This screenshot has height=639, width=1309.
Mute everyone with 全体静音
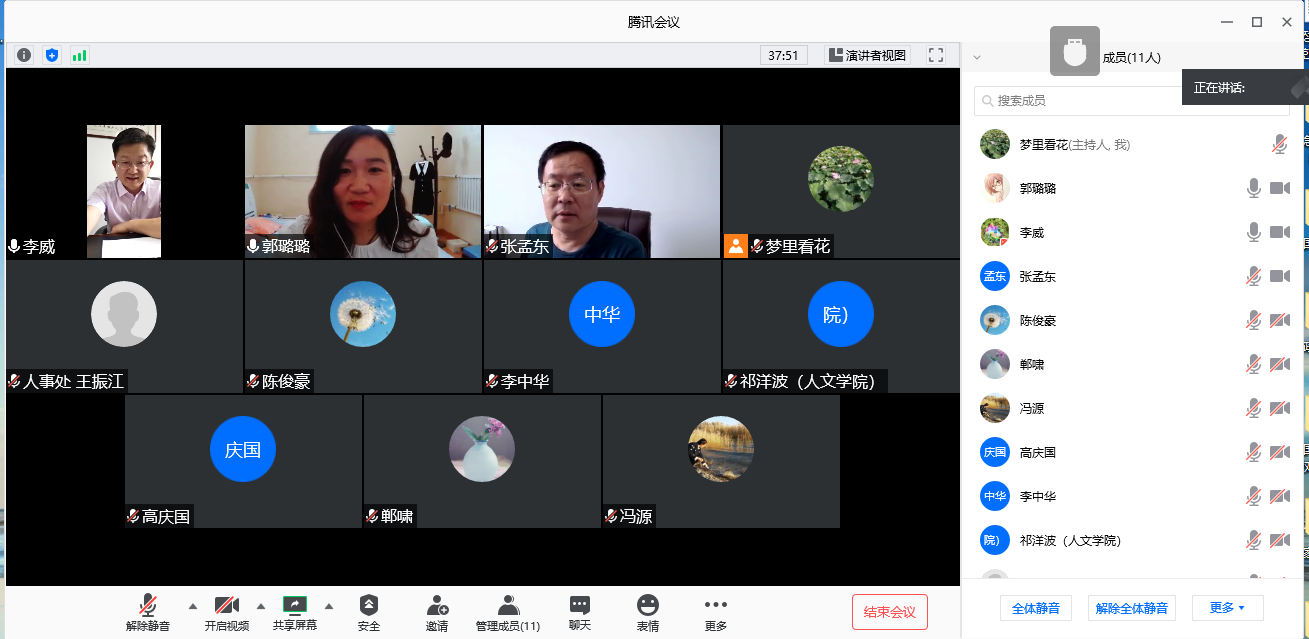click(1036, 607)
